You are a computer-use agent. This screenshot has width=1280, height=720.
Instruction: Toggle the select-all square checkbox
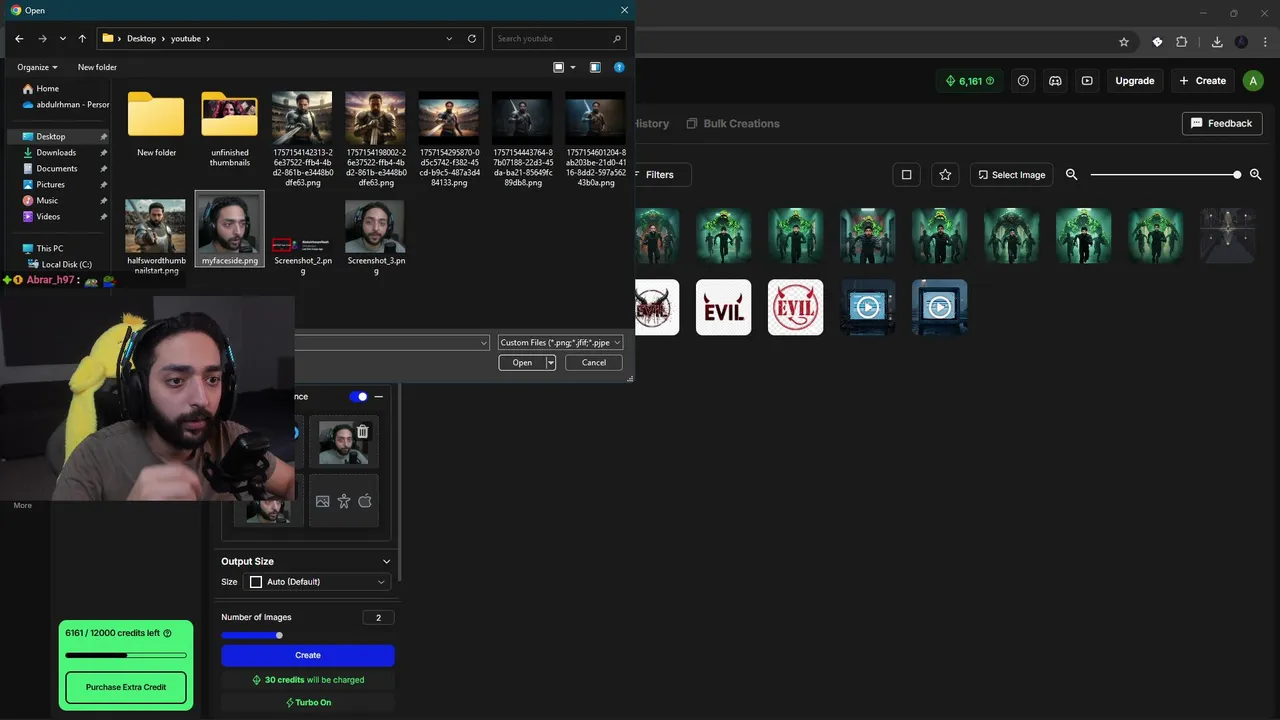[906, 174]
